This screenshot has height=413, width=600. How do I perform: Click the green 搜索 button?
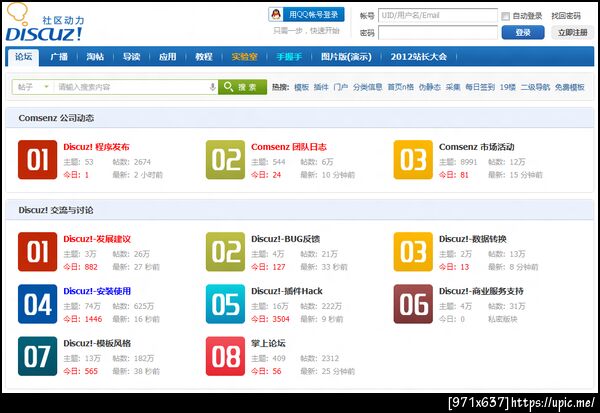(243, 87)
